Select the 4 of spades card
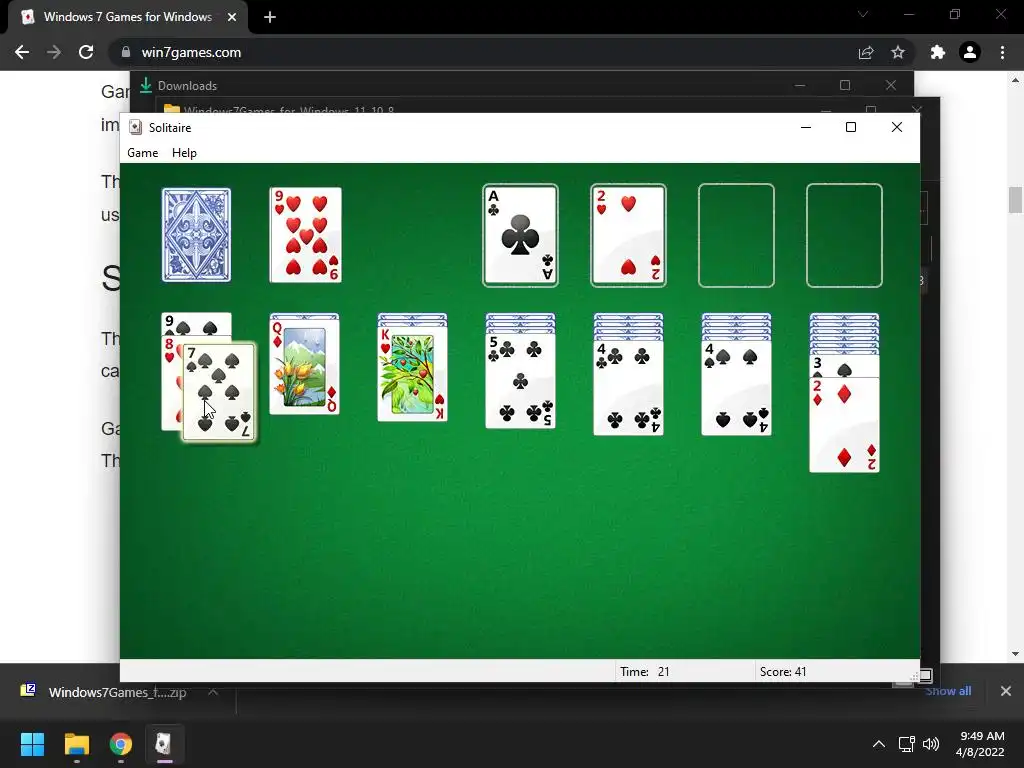 [736, 388]
